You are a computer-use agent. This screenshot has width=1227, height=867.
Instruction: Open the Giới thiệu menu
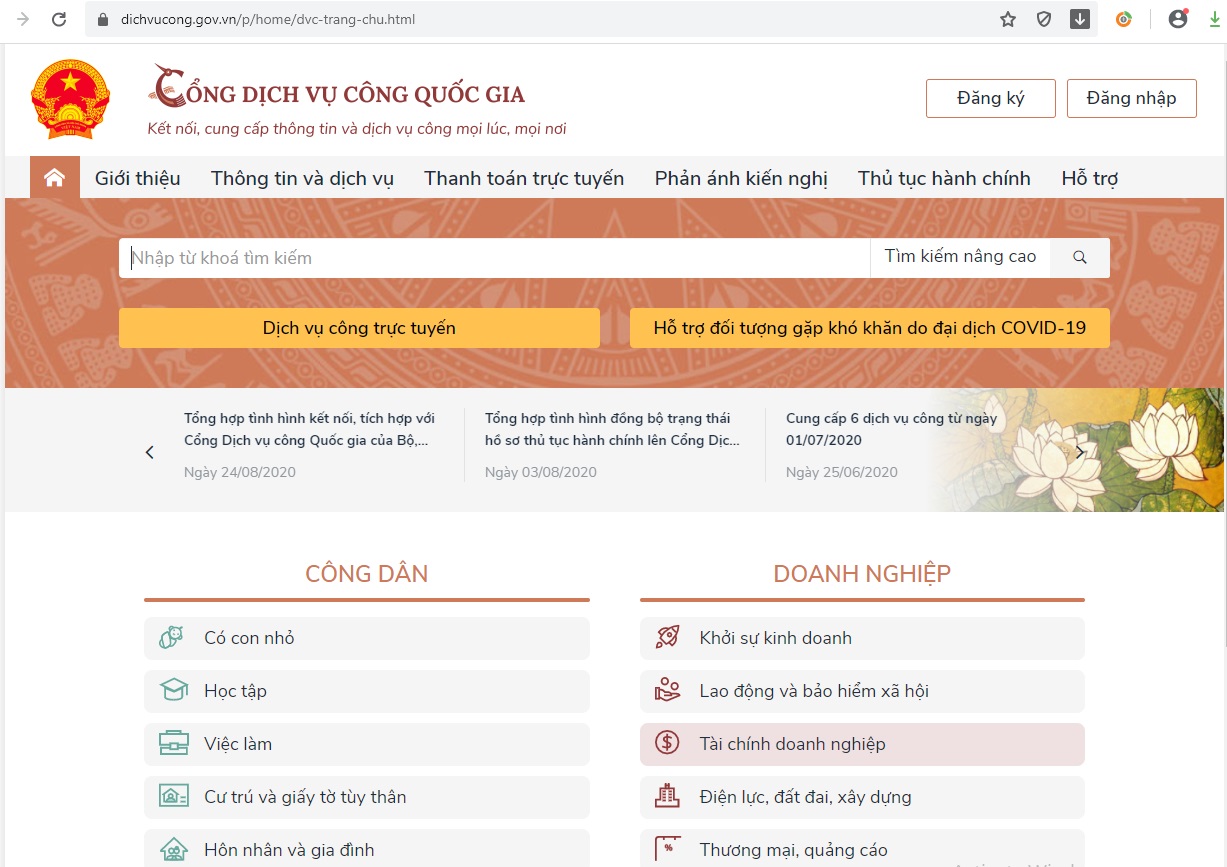pos(138,178)
